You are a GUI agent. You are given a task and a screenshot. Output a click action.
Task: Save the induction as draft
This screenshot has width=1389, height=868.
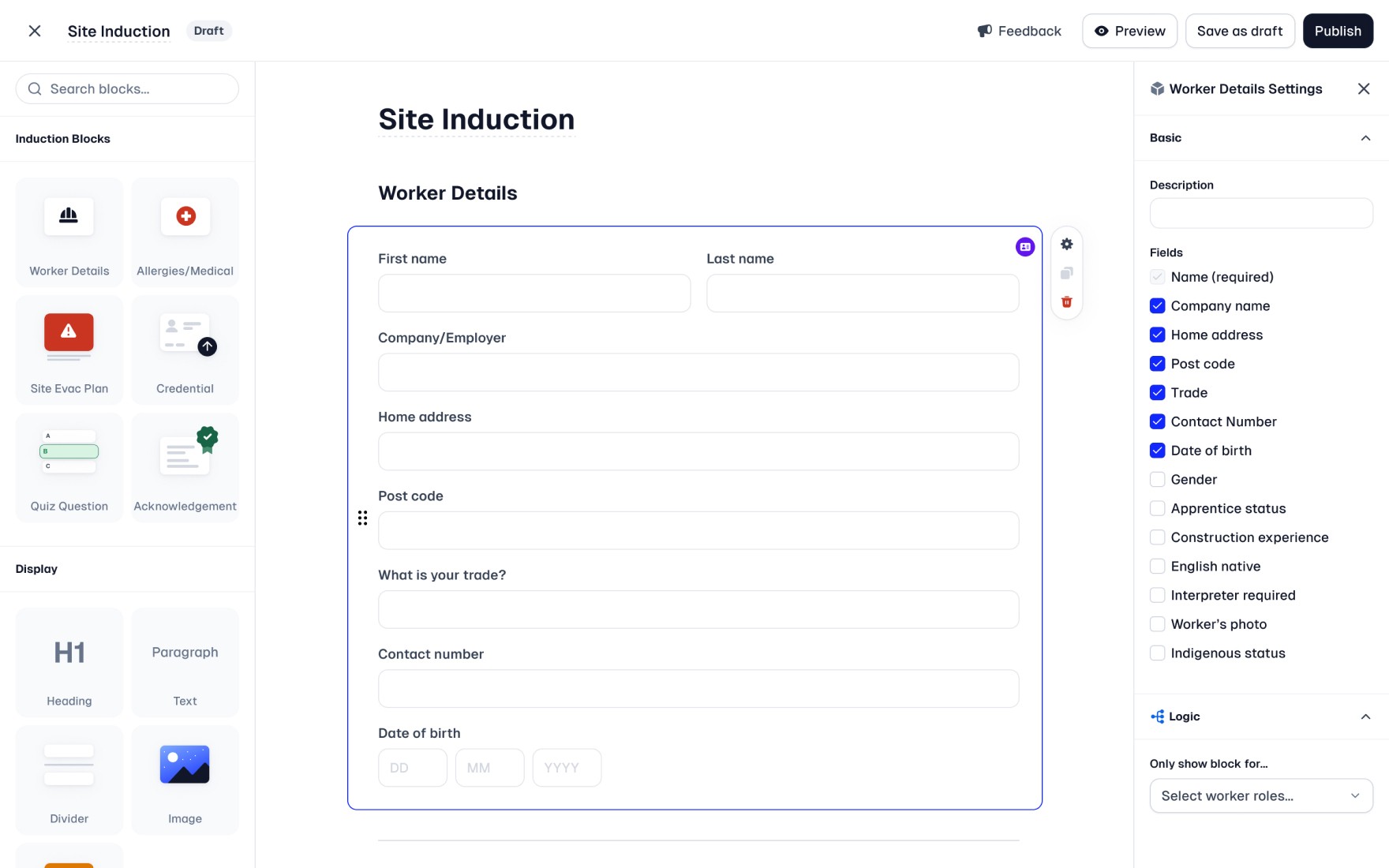pos(1240,31)
